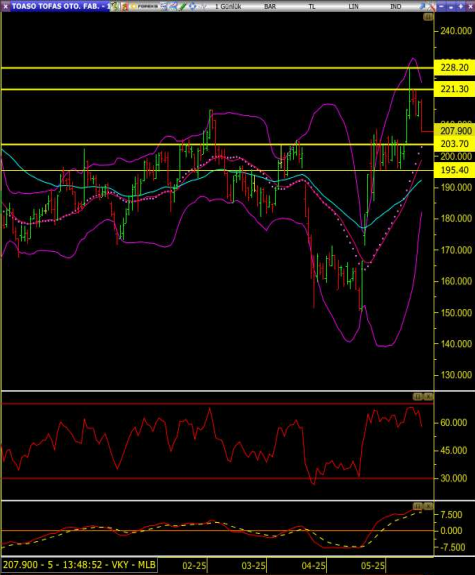Close the RSI indicator panel
Screen dimensions: 475x575
pyautogui.click(x=428, y=396)
